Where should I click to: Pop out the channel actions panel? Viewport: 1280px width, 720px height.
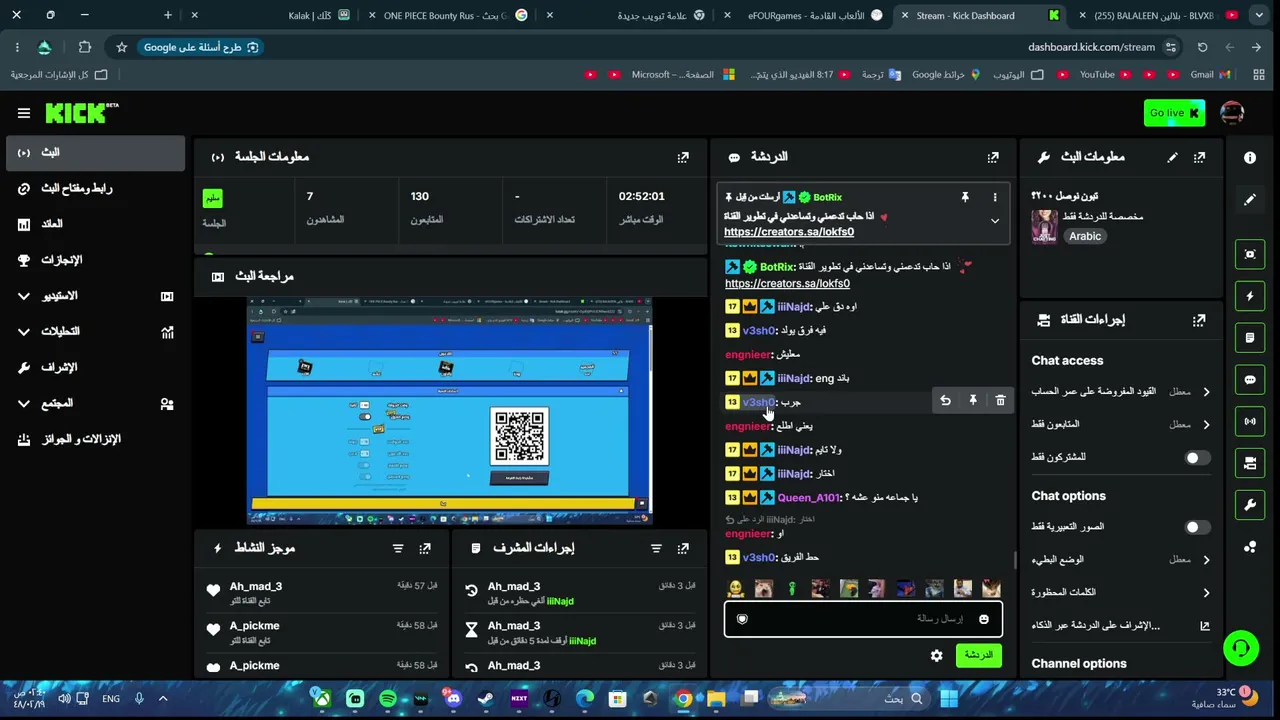[x=1199, y=320]
